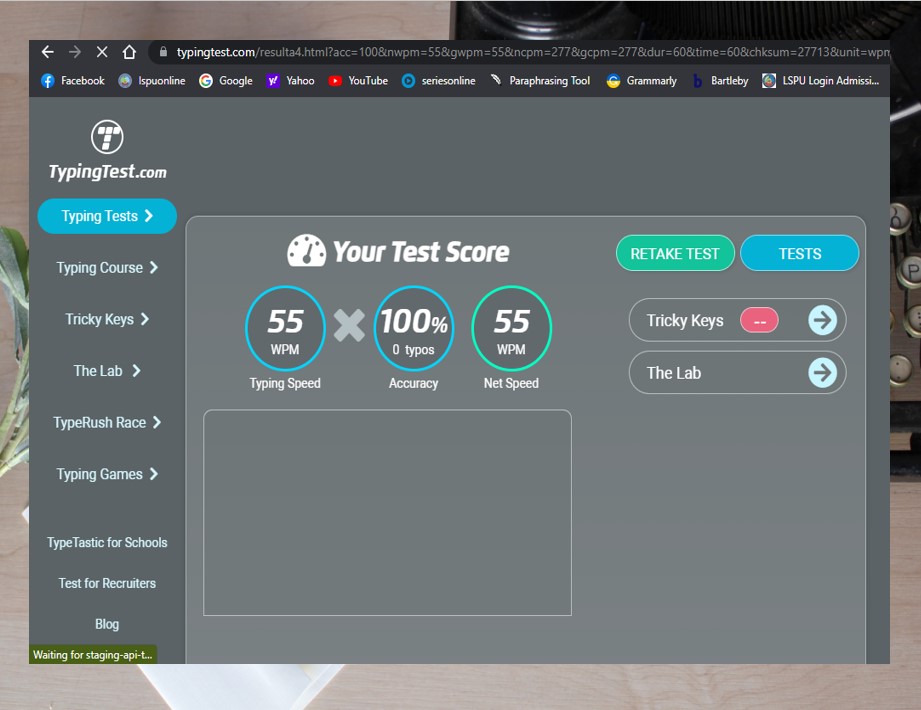Click the Net Speed label
Viewport: 921px width, 710px height.
tap(511, 383)
